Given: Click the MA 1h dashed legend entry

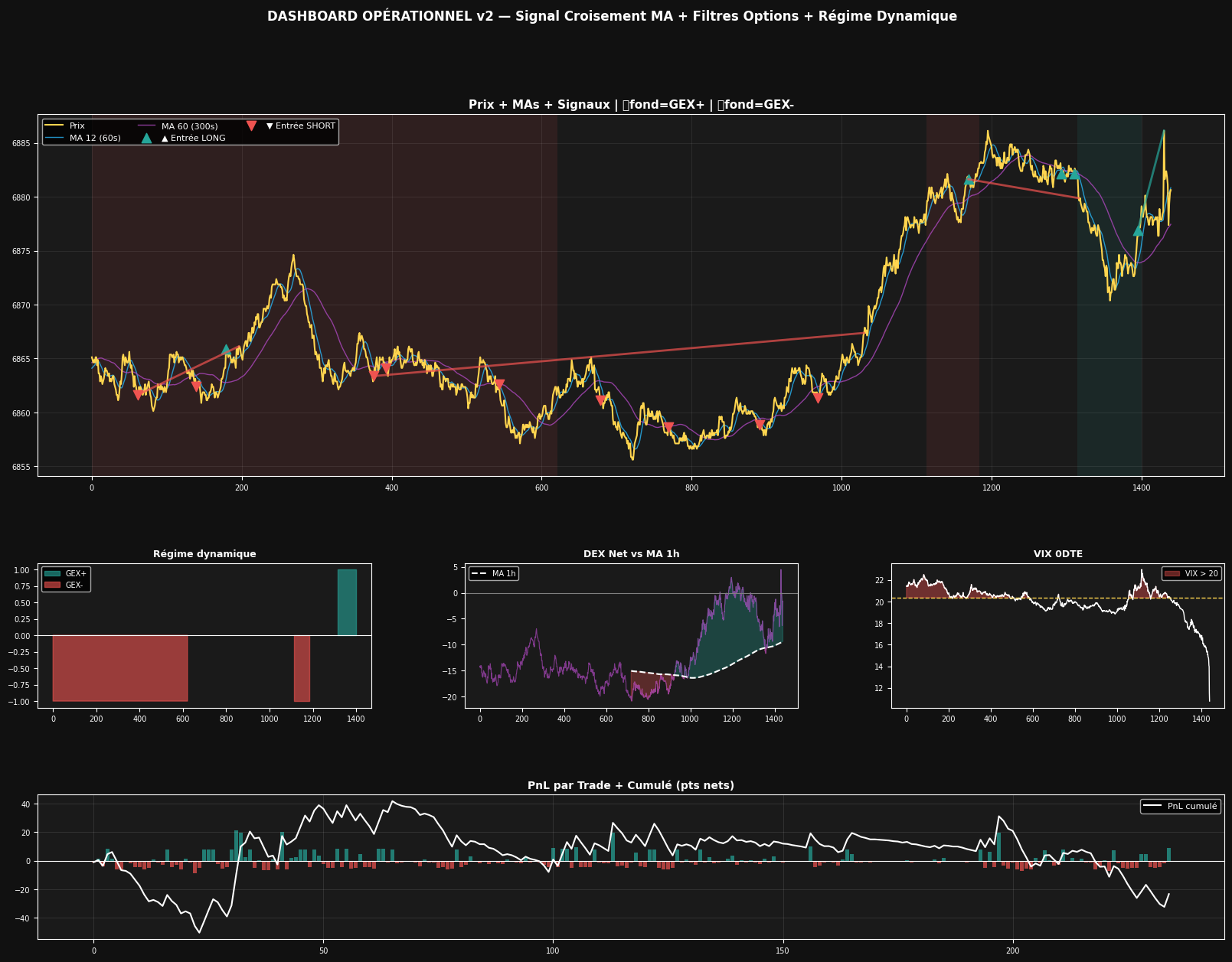Looking at the screenshot, I should pyautogui.click(x=493, y=573).
